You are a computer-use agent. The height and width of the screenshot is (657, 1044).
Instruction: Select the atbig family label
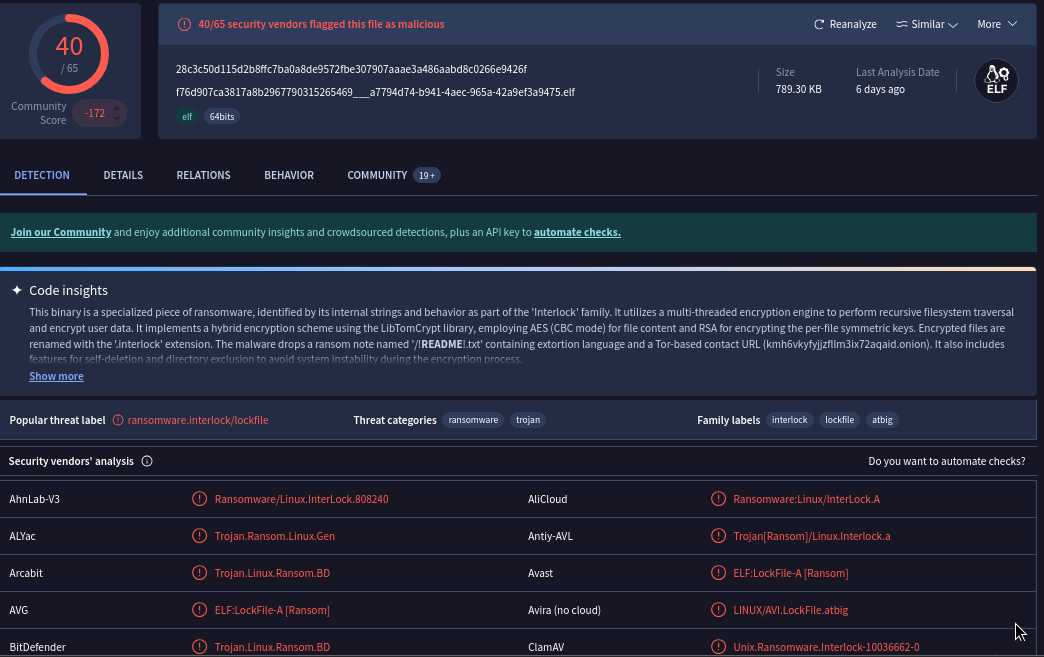[882, 420]
